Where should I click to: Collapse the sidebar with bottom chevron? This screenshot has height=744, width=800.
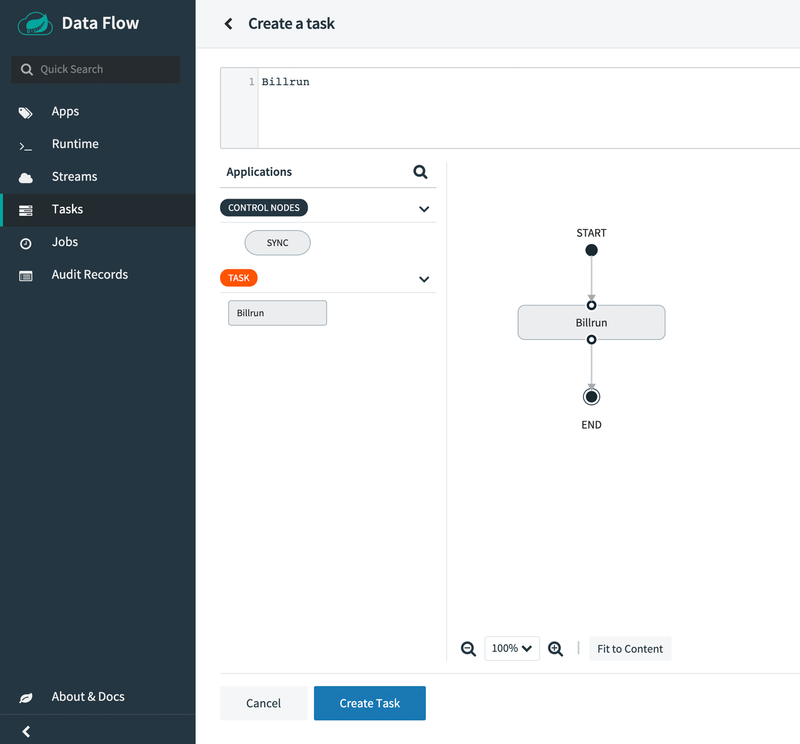pos(26,731)
